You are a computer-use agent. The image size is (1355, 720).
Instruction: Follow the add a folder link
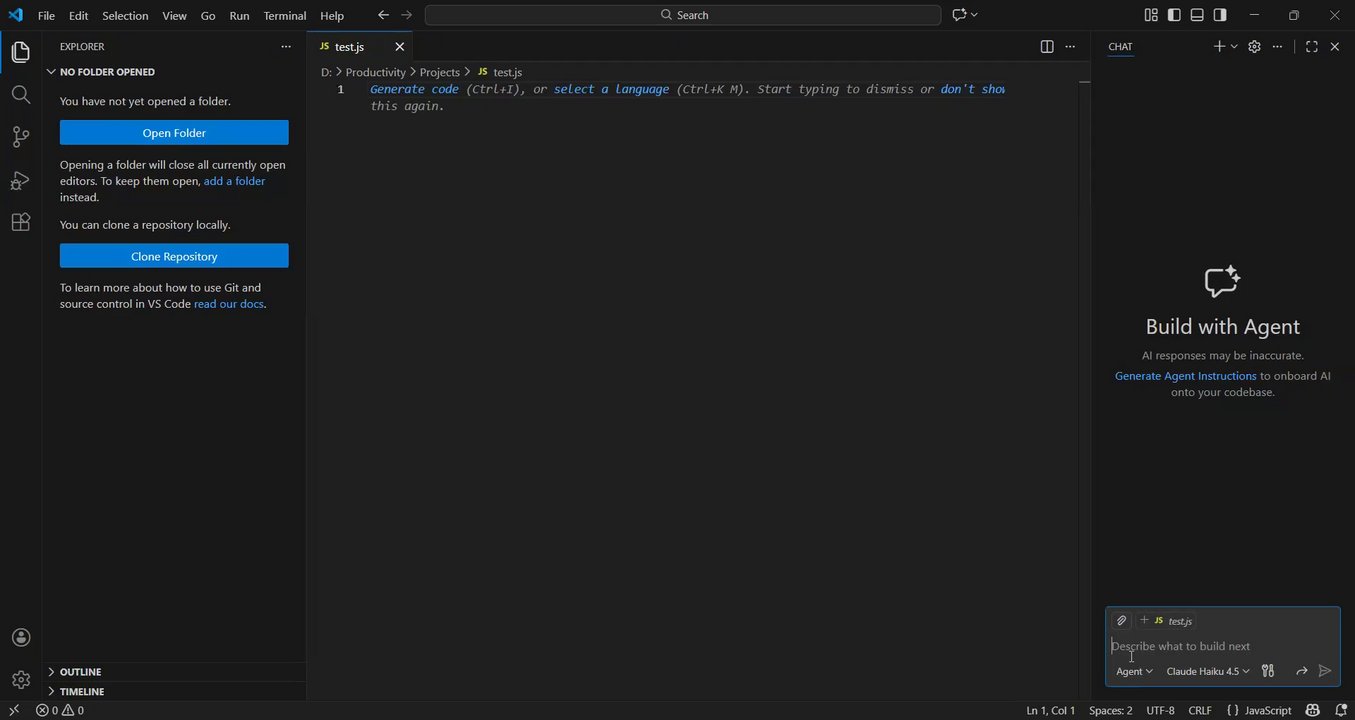(x=235, y=181)
